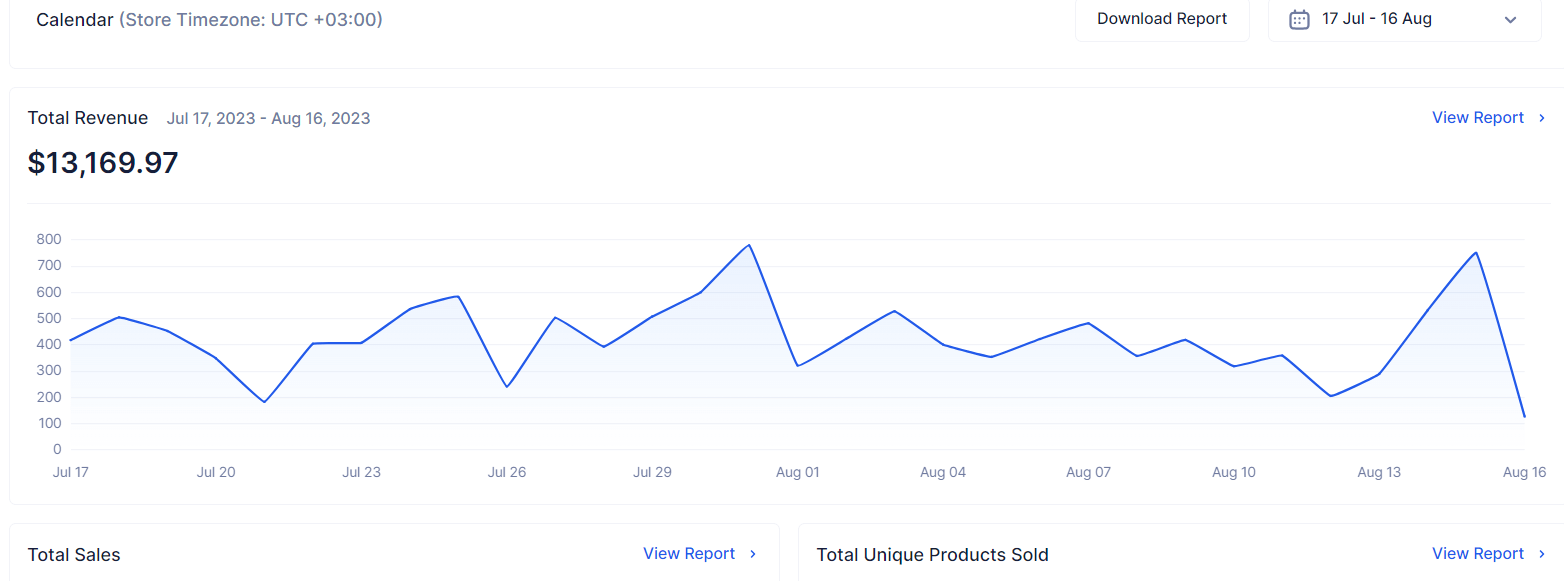Click the 800 value on the y-axis
This screenshot has width=1564, height=581.
click(49, 239)
